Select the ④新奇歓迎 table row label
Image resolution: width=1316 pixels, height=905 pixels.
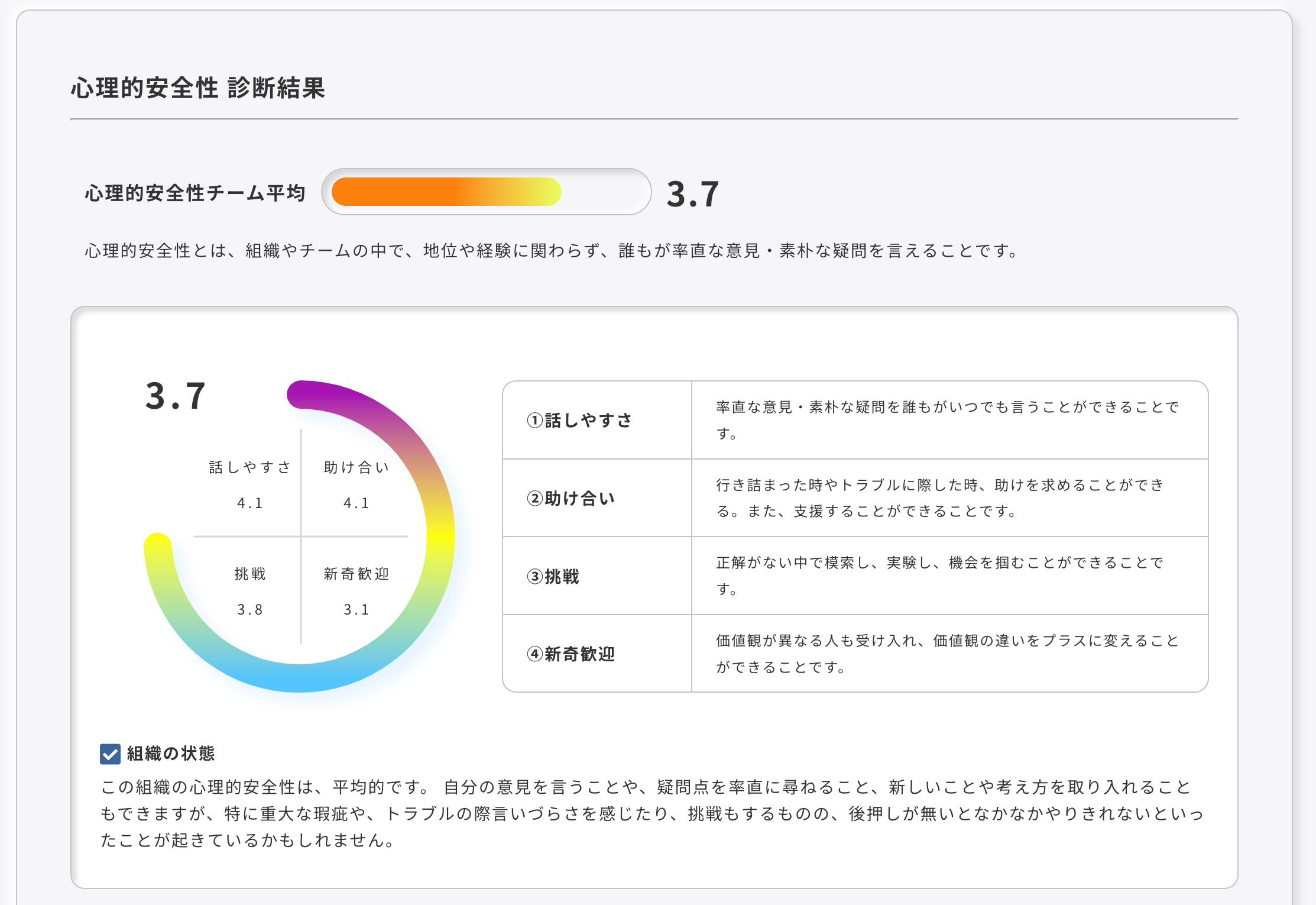tap(571, 654)
